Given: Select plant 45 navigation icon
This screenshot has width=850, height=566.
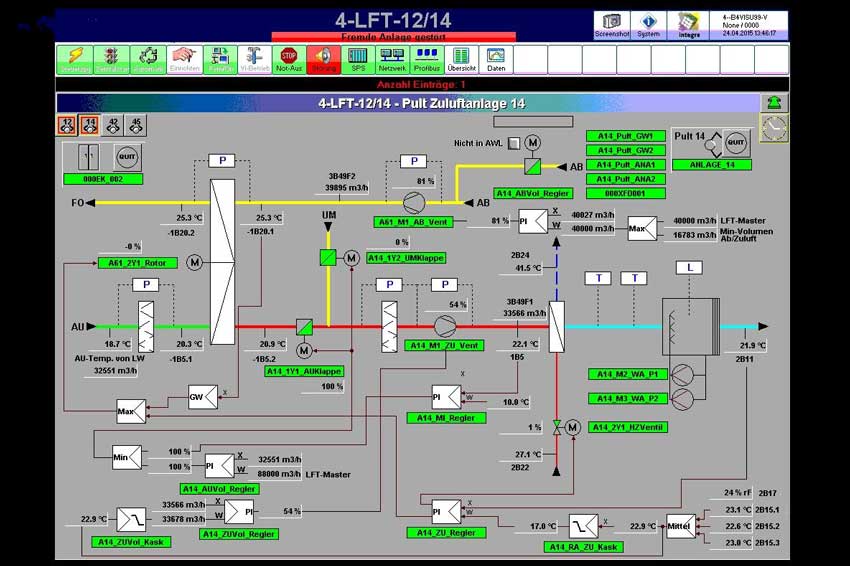Looking at the screenshot, I should point(136,125).
